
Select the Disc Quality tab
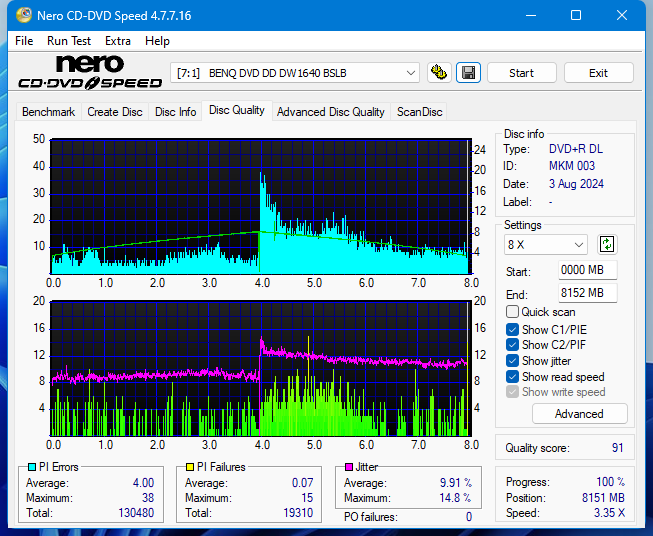[x=237, y=110]
